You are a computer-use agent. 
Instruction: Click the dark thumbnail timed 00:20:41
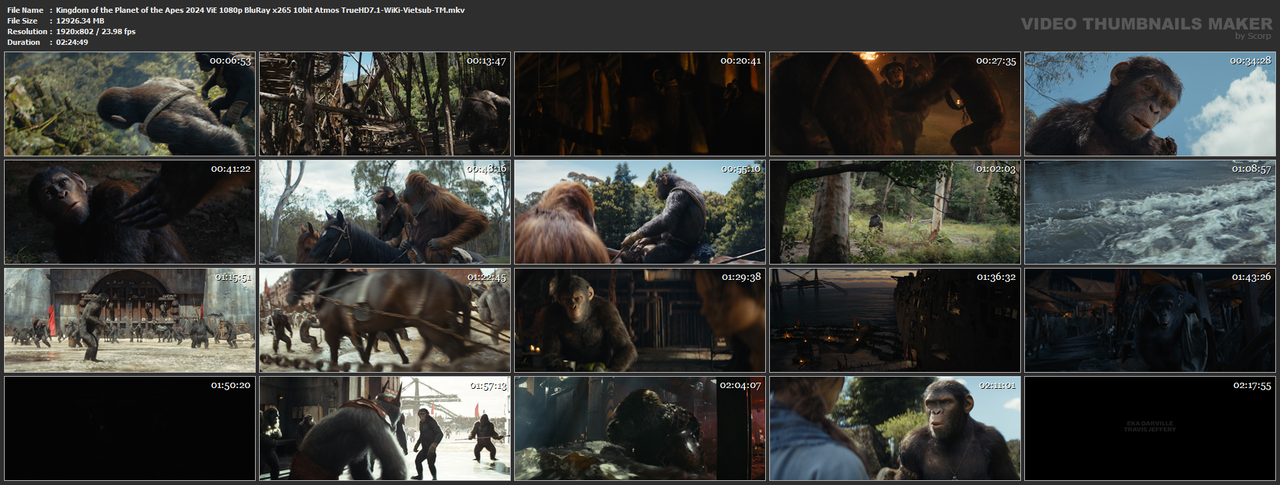click(640, 104)
